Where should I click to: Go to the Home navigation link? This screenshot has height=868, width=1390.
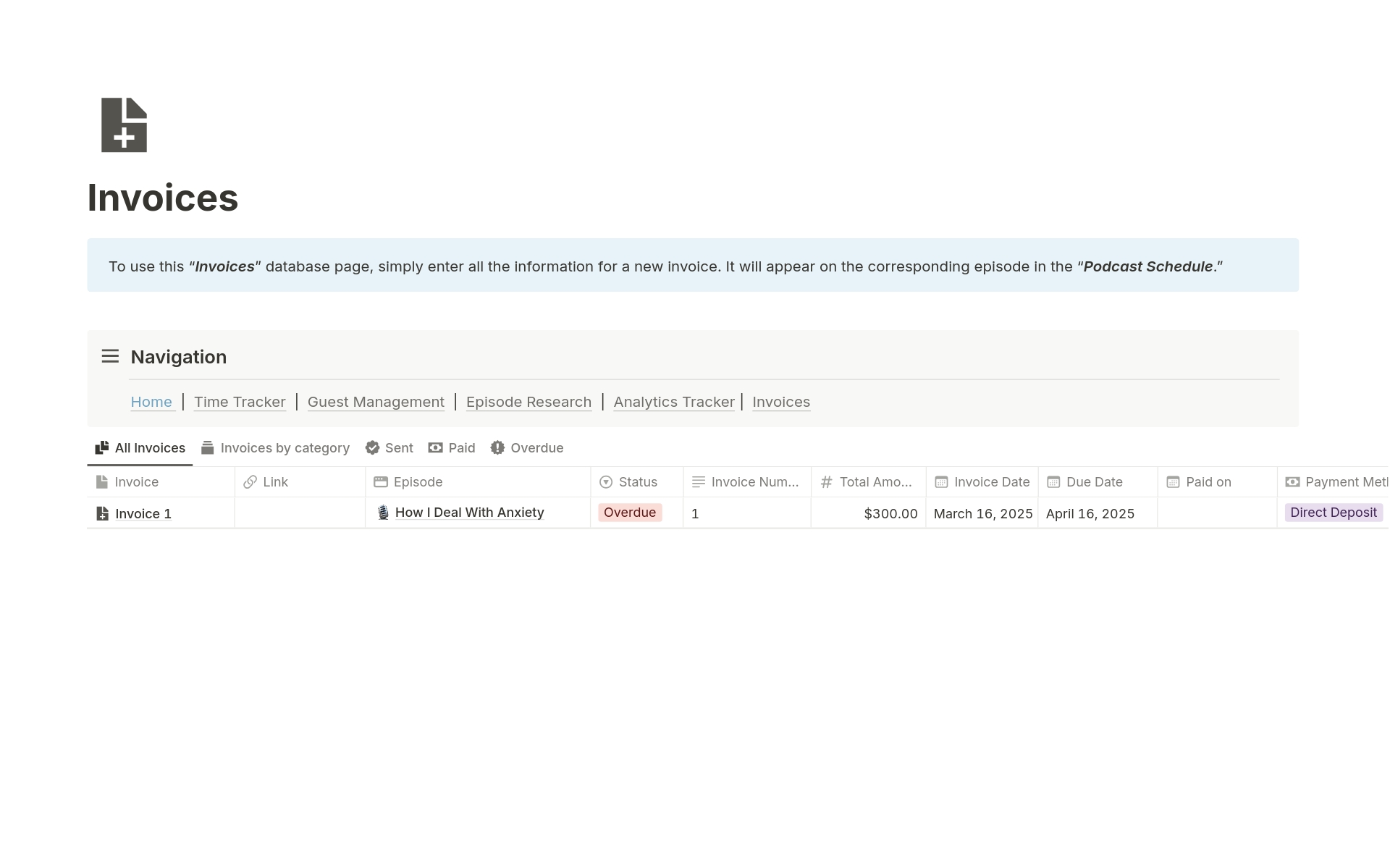point(151,402)
